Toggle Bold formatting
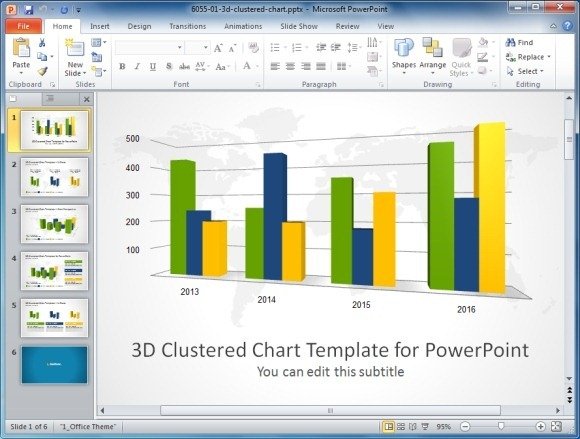This screenshot has width=580, height=439. point(122,67)
